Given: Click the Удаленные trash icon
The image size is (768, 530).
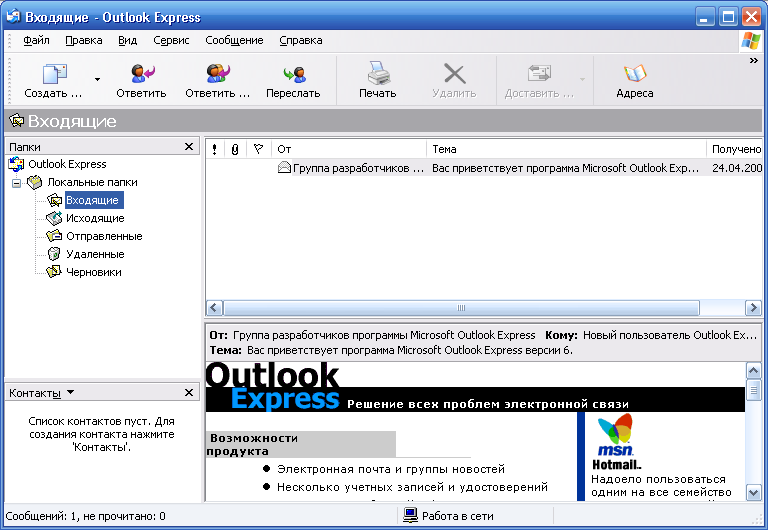Looking at the screenshot, I should point(54,254).
